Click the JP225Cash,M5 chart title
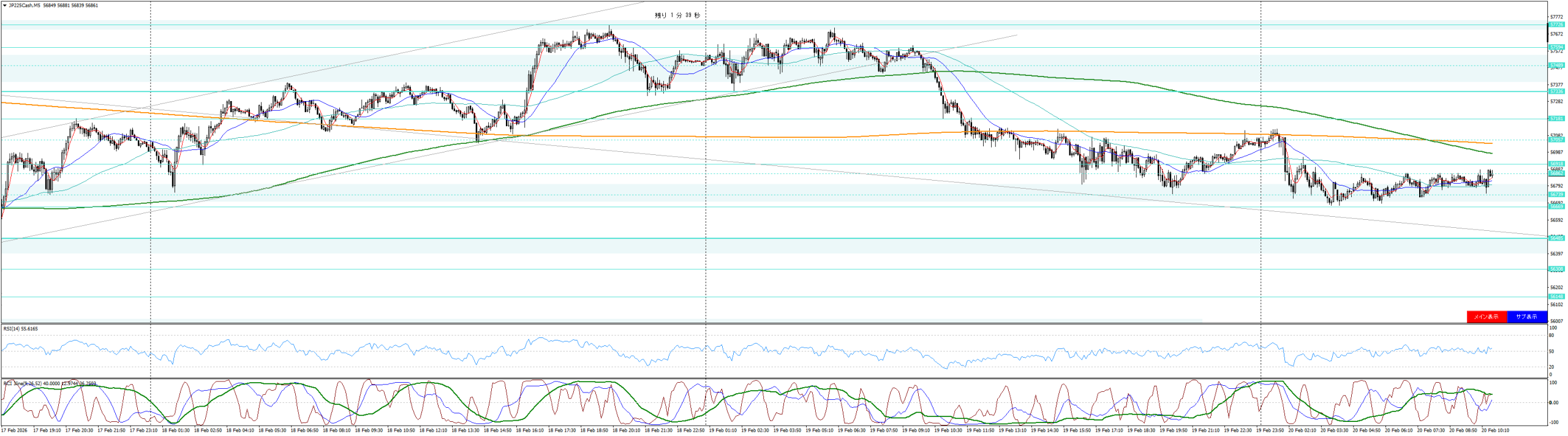Screen dimensions: 1568x436 point(24,6)
